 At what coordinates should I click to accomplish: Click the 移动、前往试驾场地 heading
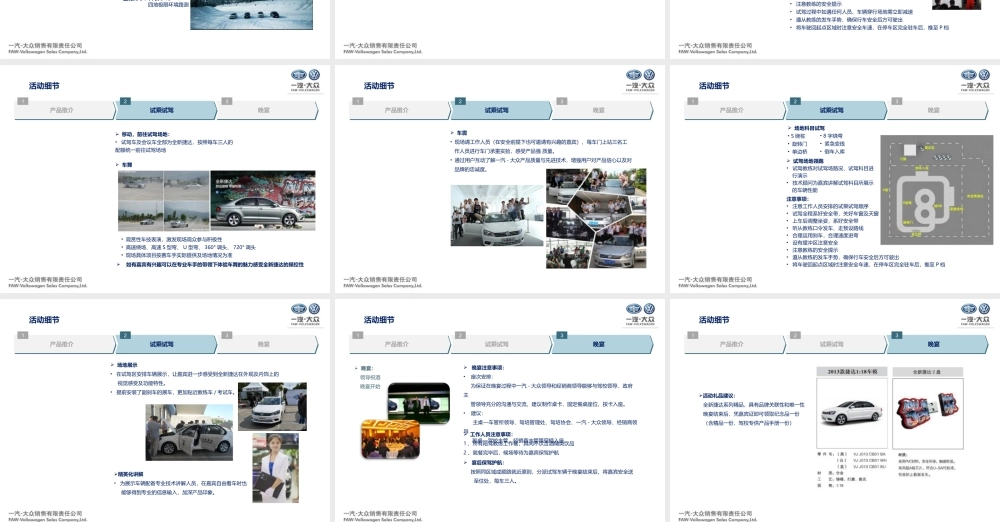click(x=146, y=134)
